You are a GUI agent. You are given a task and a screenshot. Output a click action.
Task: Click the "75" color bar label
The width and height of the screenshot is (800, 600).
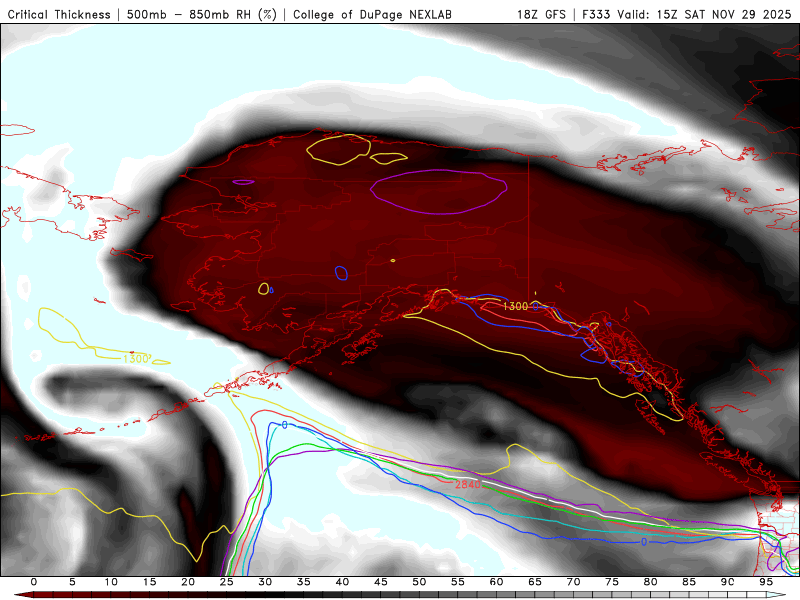pos(612,582)
